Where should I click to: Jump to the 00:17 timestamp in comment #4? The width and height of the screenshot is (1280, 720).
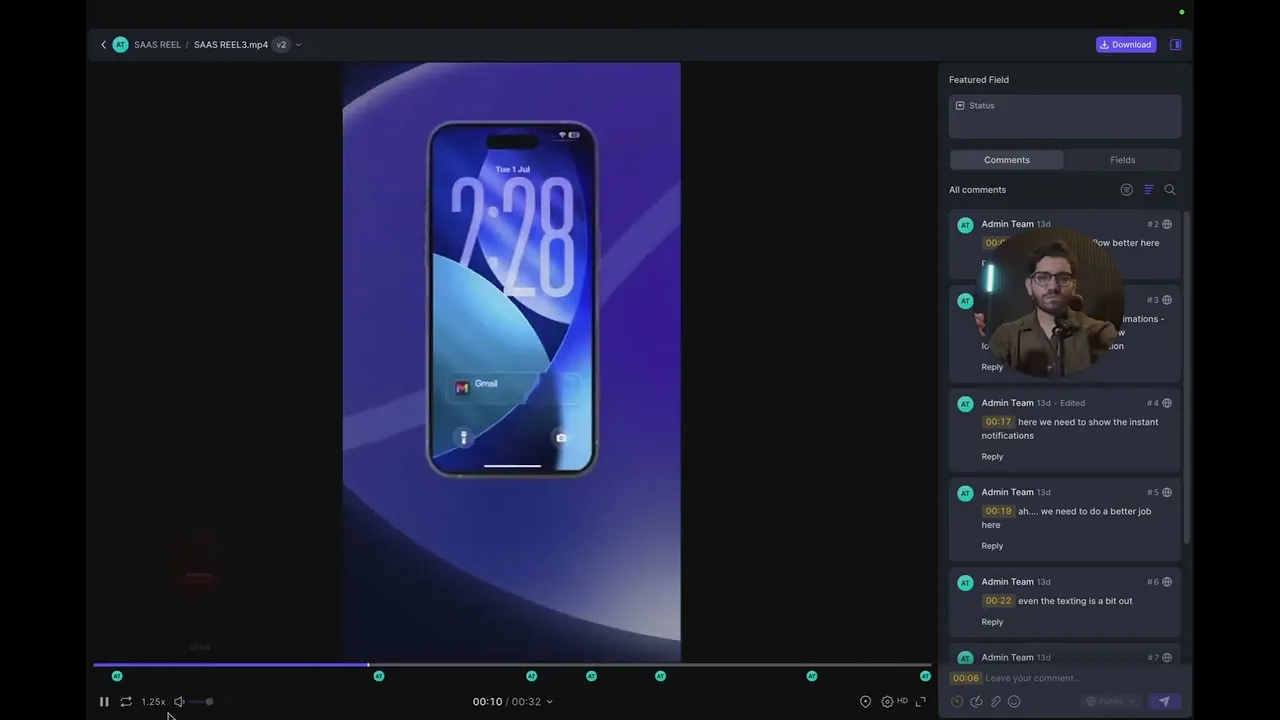tap(998, 422)
